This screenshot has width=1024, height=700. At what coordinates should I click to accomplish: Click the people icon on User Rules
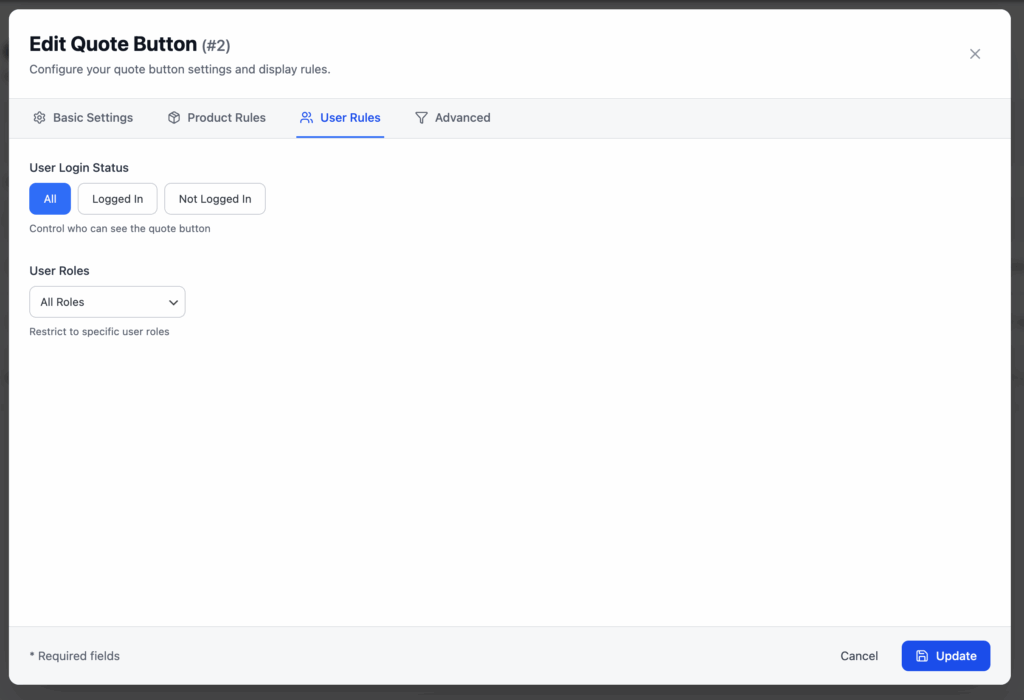tap(307, 118)
